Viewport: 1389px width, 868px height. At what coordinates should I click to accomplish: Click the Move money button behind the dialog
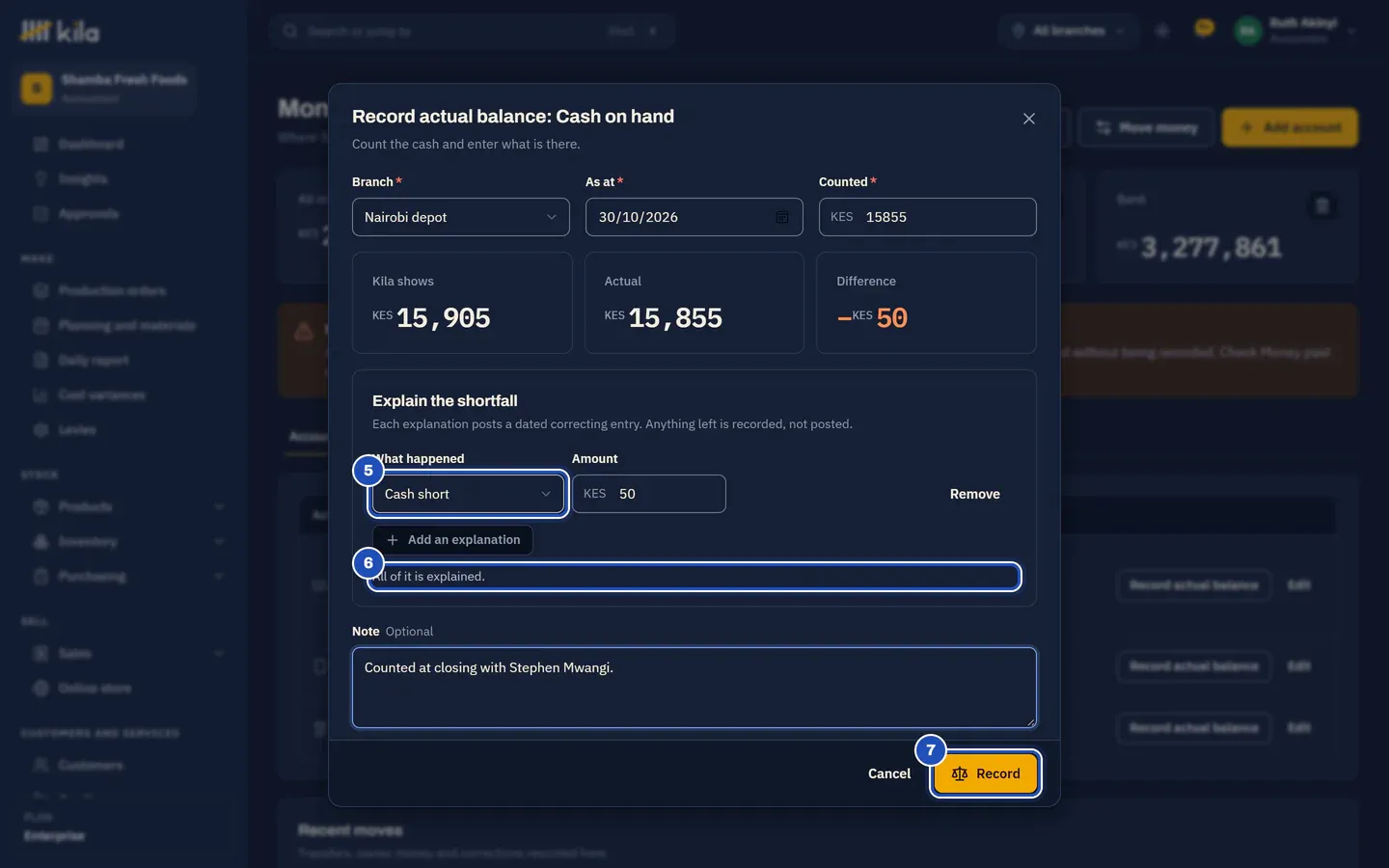tap(1146, 127)
